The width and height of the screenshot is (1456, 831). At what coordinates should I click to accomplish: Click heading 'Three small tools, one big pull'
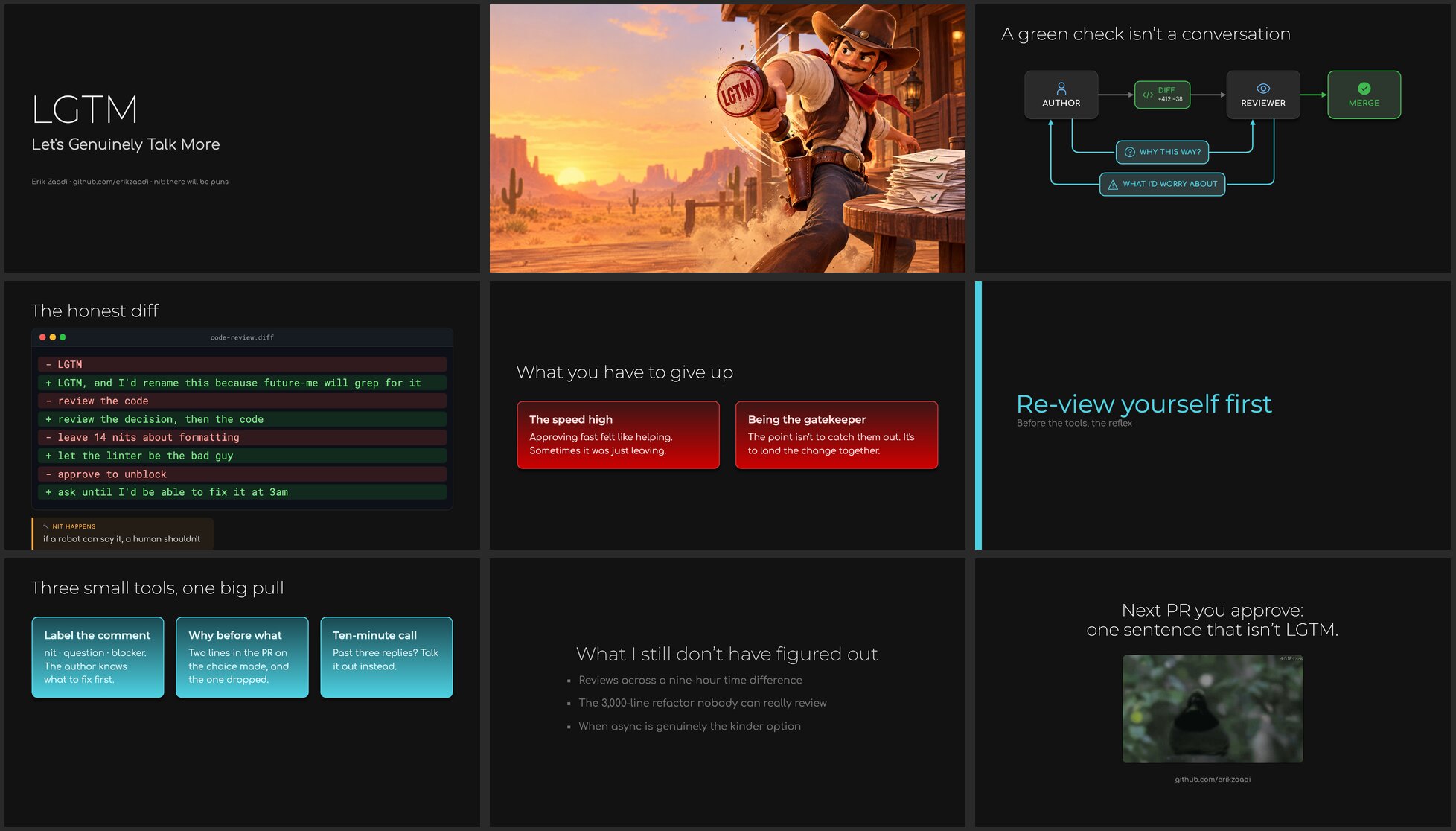pyautogui.click(x=157, y=588)
